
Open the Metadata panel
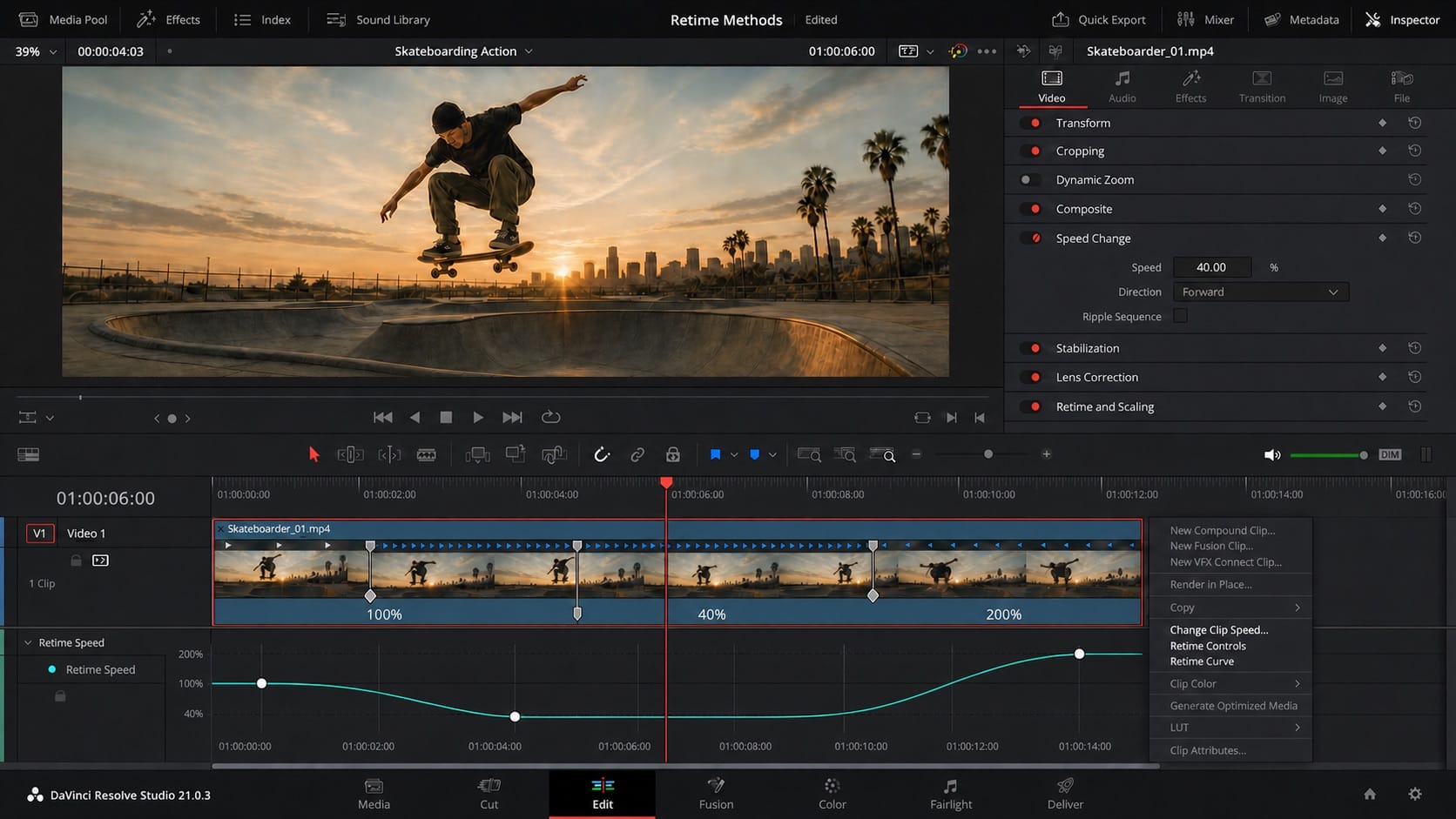pyautogui.click(x=1301, y=19)
